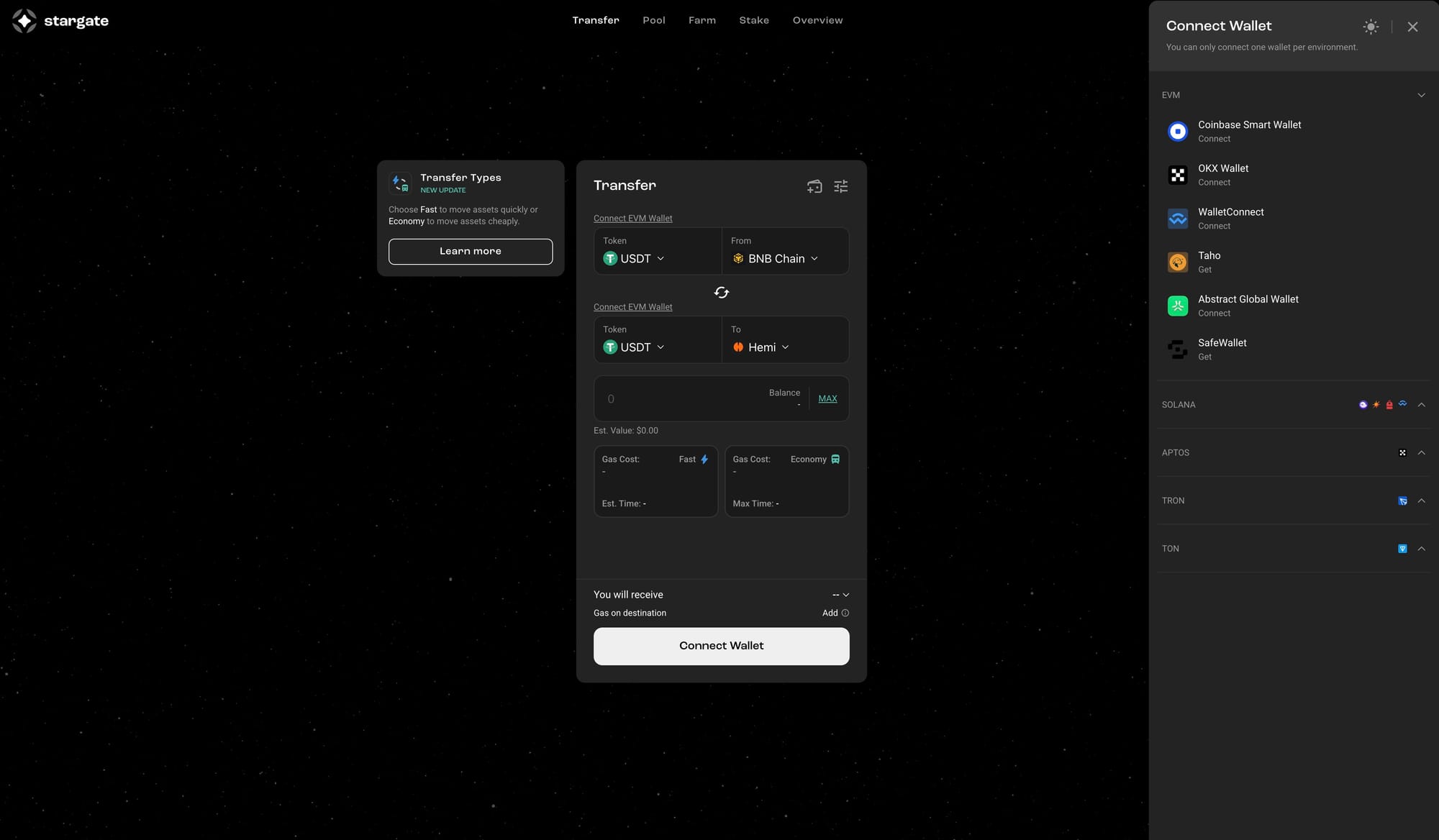Image resolution: width=1439 pixels, height=840 pixels.
Task: Collapse the EVM wallet section
Action: pyautogui.click(x=1421, y=95)
